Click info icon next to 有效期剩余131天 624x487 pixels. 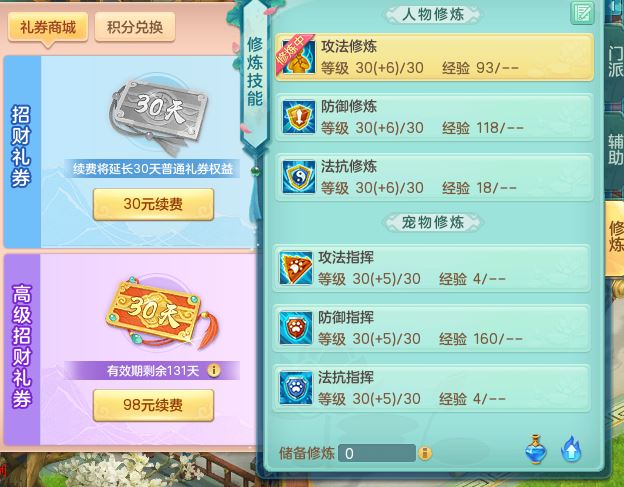tap(214, 370)
